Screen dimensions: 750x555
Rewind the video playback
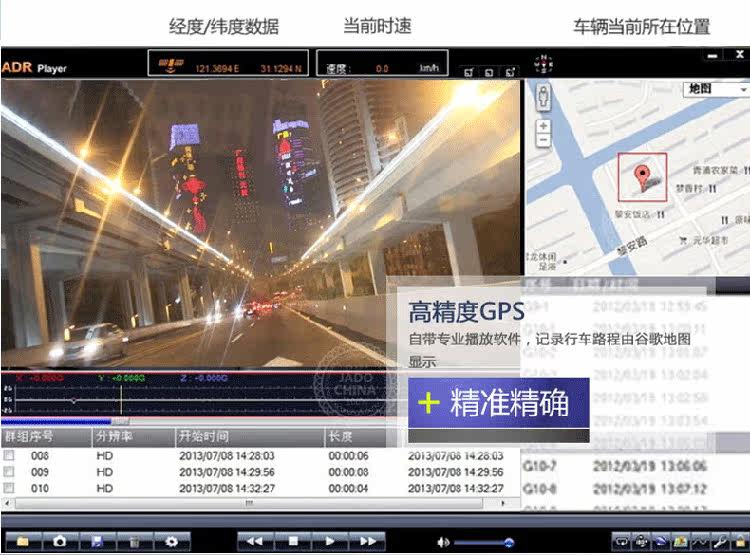click(x=255, y=541)
